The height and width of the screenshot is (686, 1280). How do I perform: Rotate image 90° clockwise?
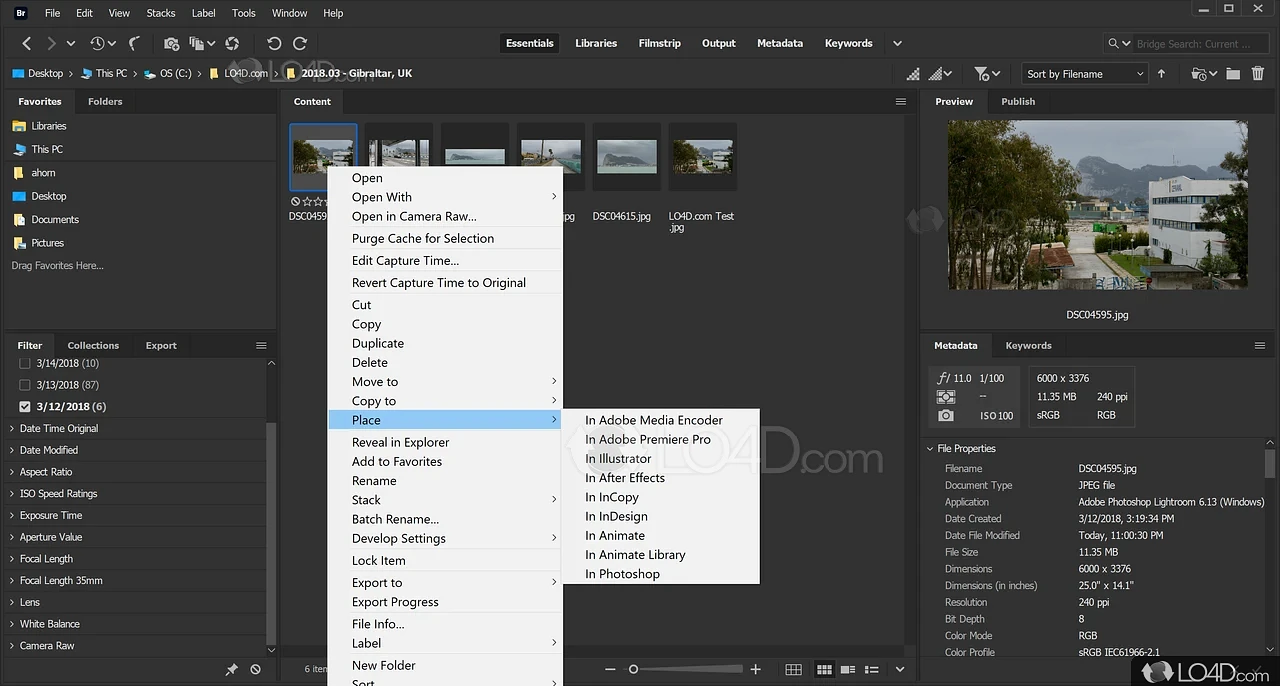pyautogui.click(x=299, y=44)
